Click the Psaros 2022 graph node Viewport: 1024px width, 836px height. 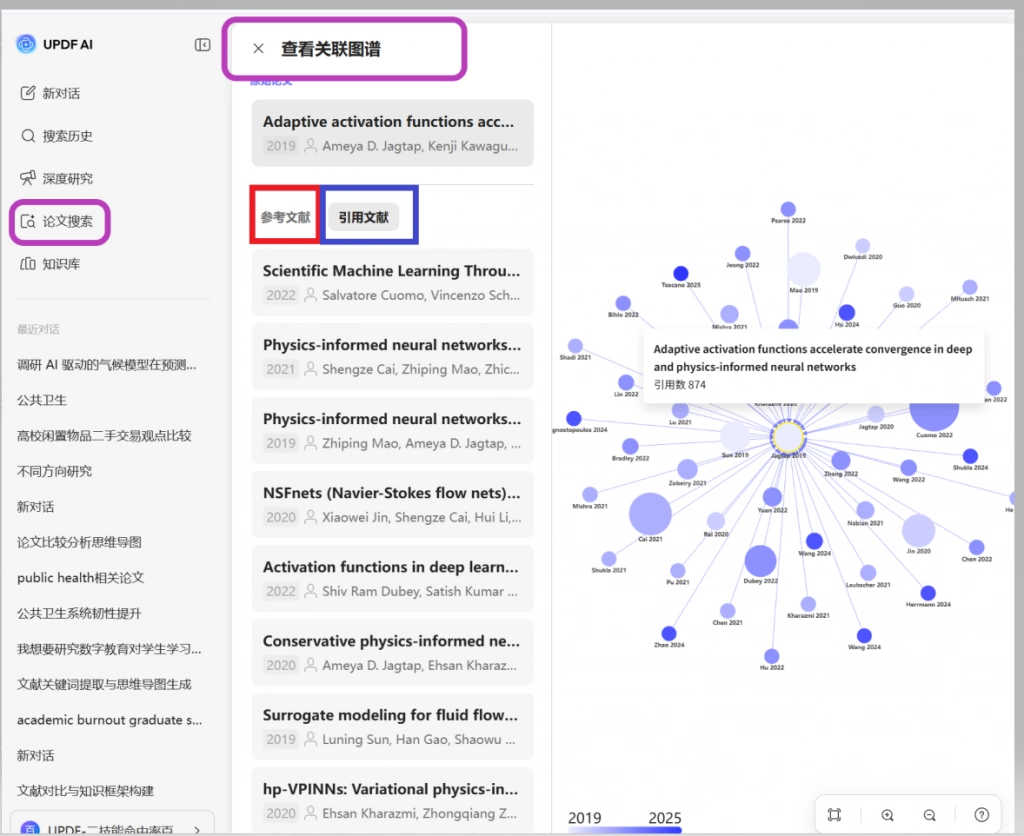[x=788, y=209]
